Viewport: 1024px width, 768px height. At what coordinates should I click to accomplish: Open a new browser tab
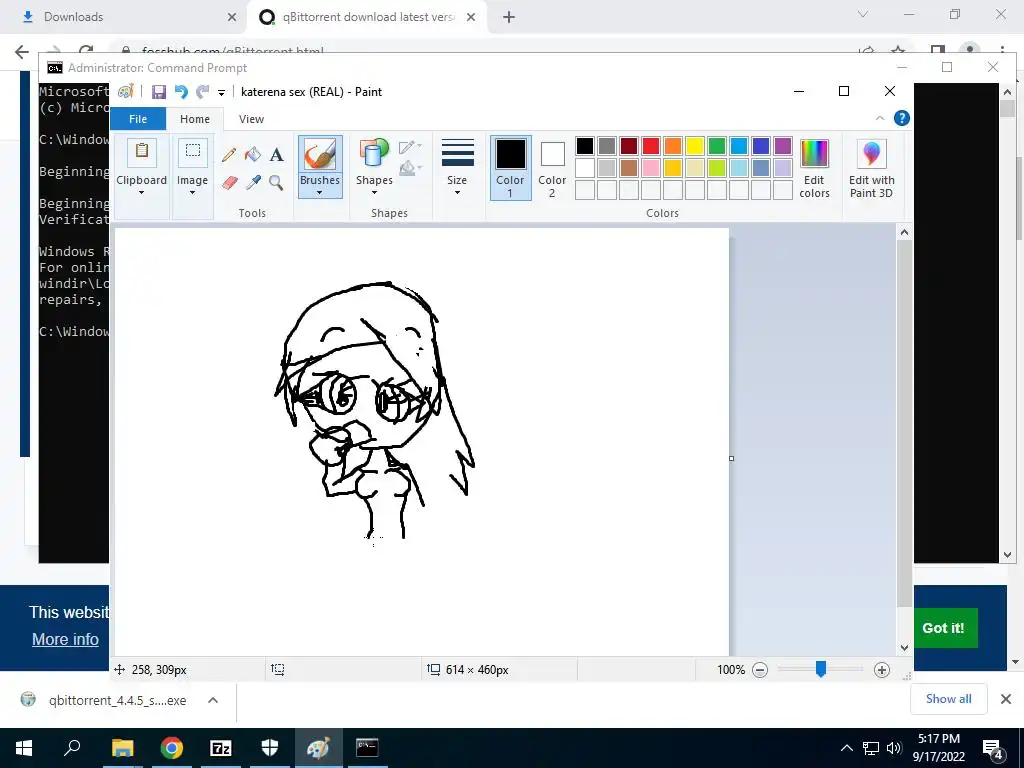coord(509,18)
